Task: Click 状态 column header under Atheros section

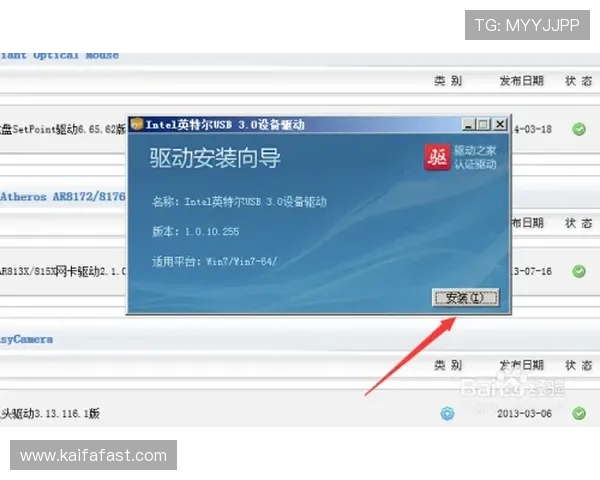Action: tap(579, 223)
